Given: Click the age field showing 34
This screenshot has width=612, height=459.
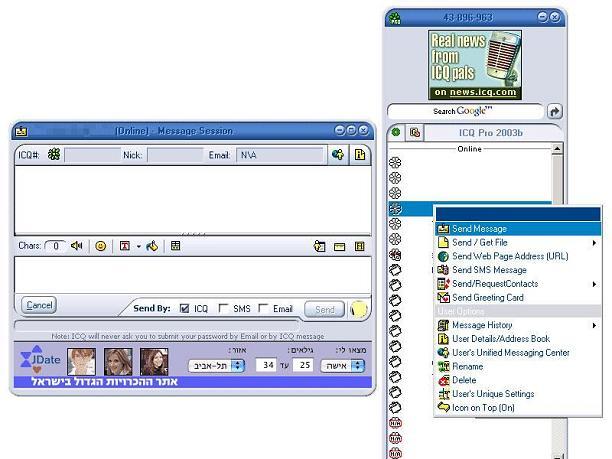Looking at the screenshot, I should tap(266, 365).
